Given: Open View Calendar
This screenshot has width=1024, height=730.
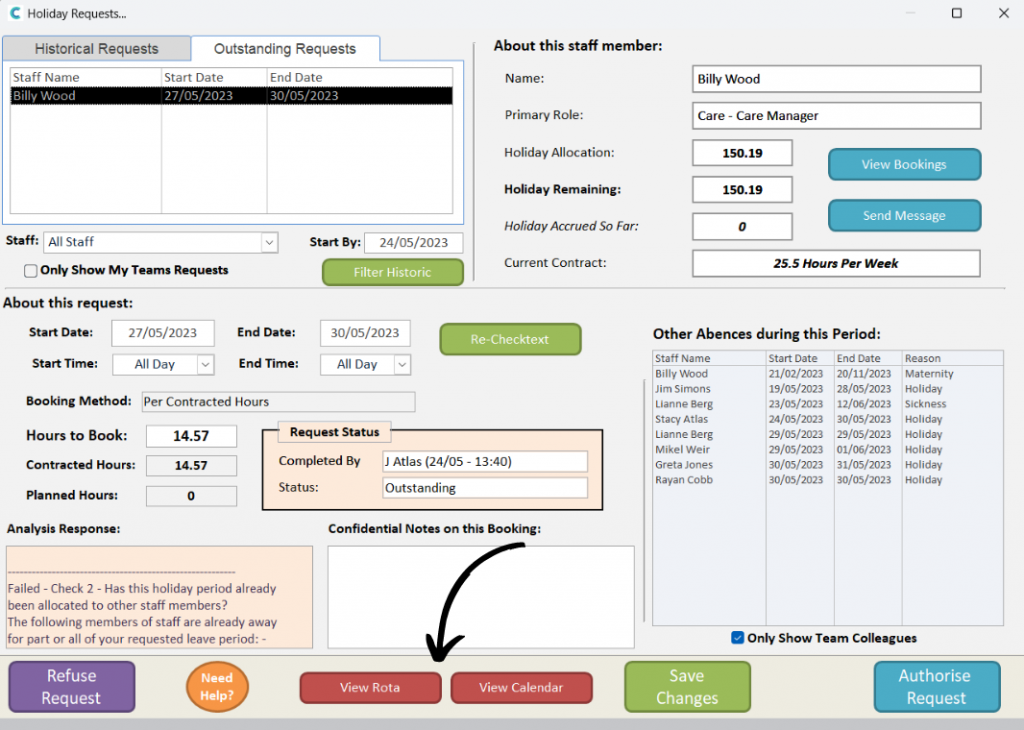Looking at the screenshot, I should pos(521,687).
